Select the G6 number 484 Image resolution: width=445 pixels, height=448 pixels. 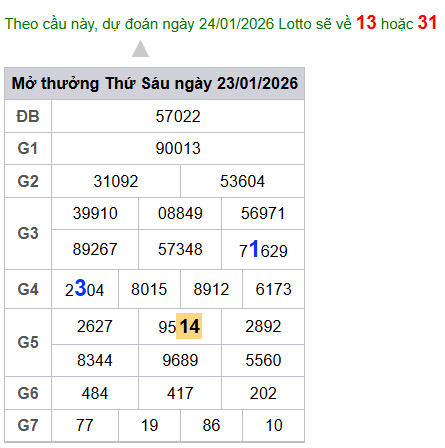(x=95, y=393)
